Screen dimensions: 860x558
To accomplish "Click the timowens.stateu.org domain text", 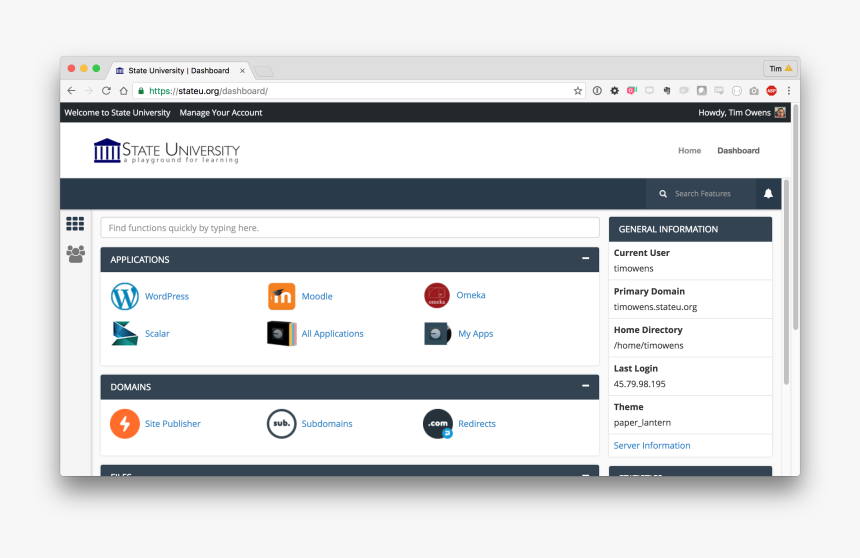I will (655, 307).
